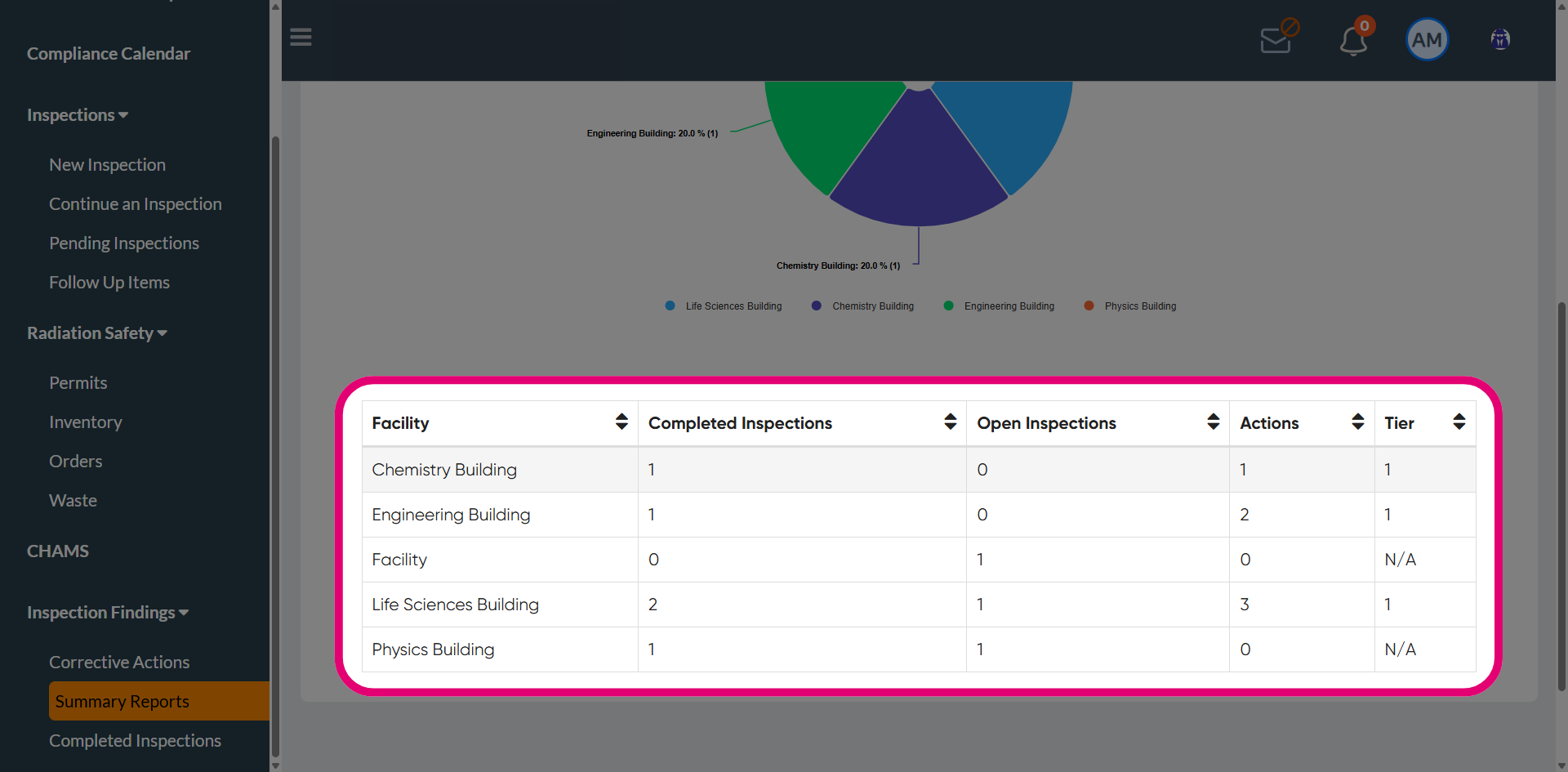Open the AM user avatar

pyautogui.click(x=1427, y=39)
